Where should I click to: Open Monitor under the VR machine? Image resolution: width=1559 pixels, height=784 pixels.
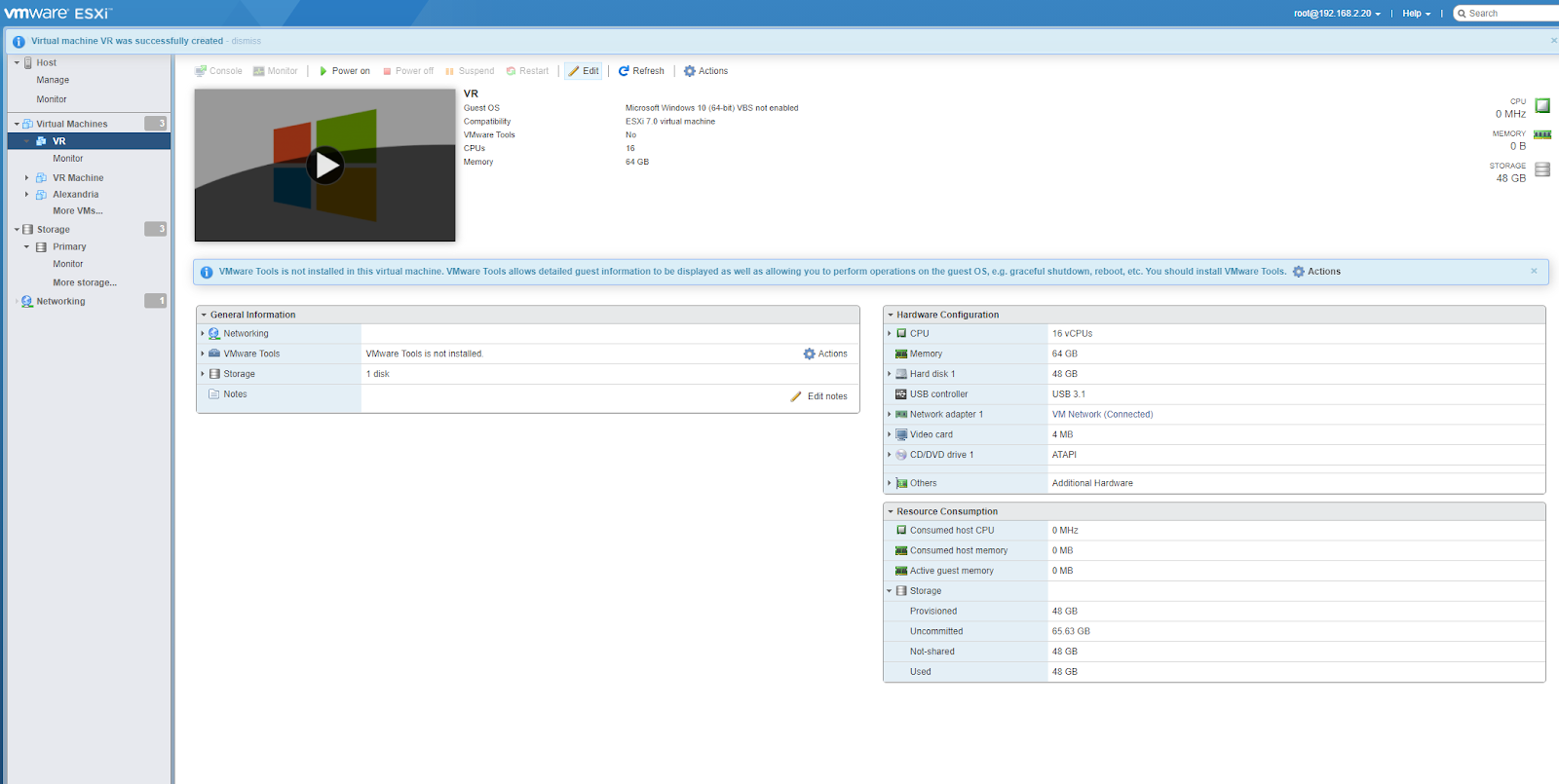tap(68, 159)
